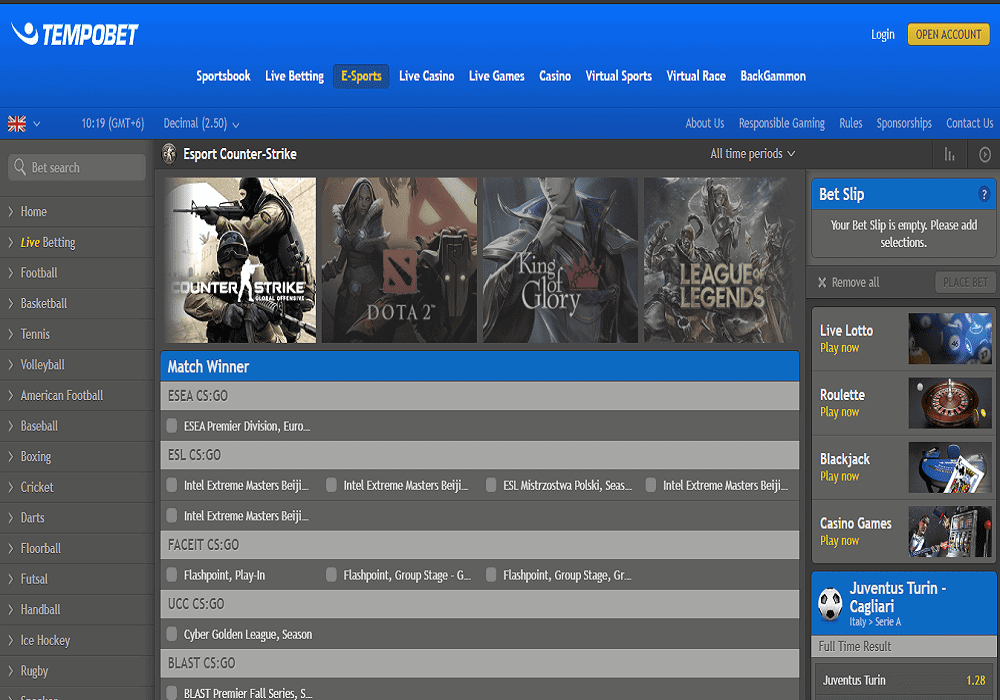Screen dimensions: 1000x700
Task: Open the Live Games tab
Action: coord(497,76)
